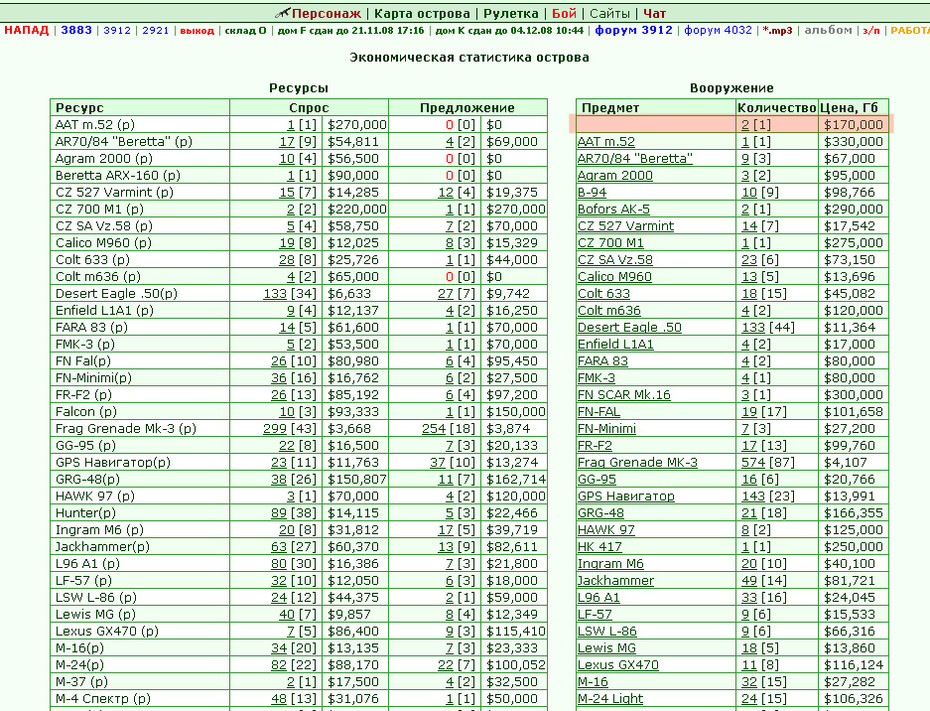Viewport: 930px width, 711px height.
Task: Click the Ресурс column header
Action: pyautogui.click(x=79, y=108)
